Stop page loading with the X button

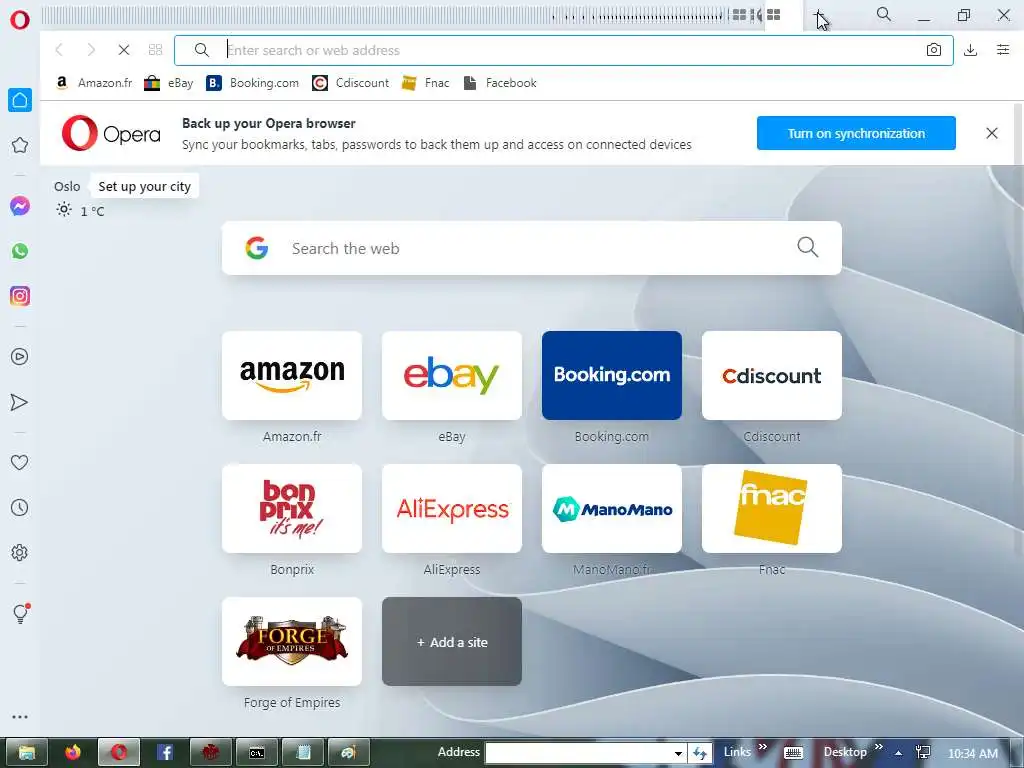click(x=123, y=50)
